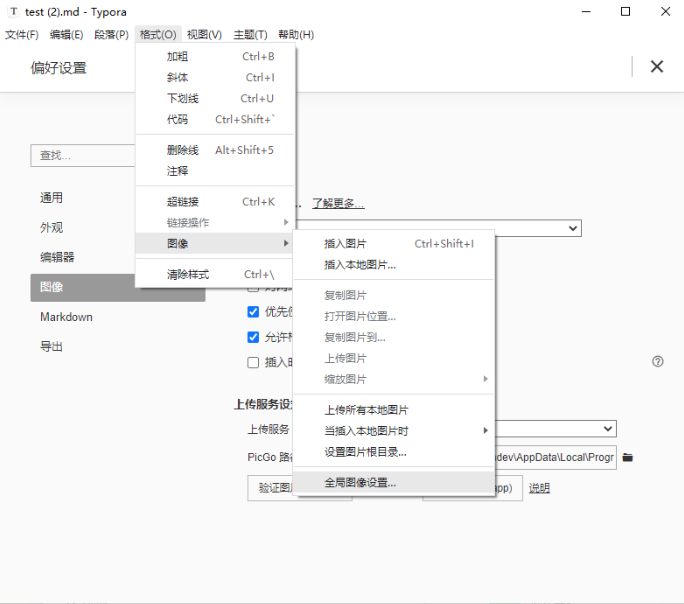This screenshot has height=604, width=684.
Task: Tick the 插入 checkbox
Action: [x=253, y=362]
